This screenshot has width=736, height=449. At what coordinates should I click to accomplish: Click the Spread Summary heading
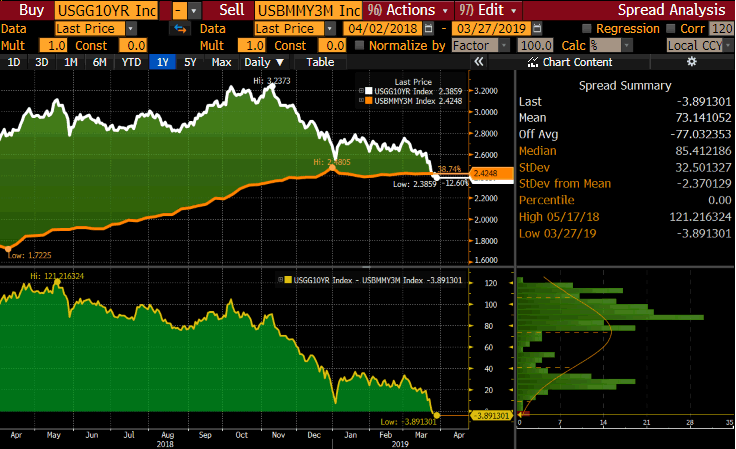[625, 85]
